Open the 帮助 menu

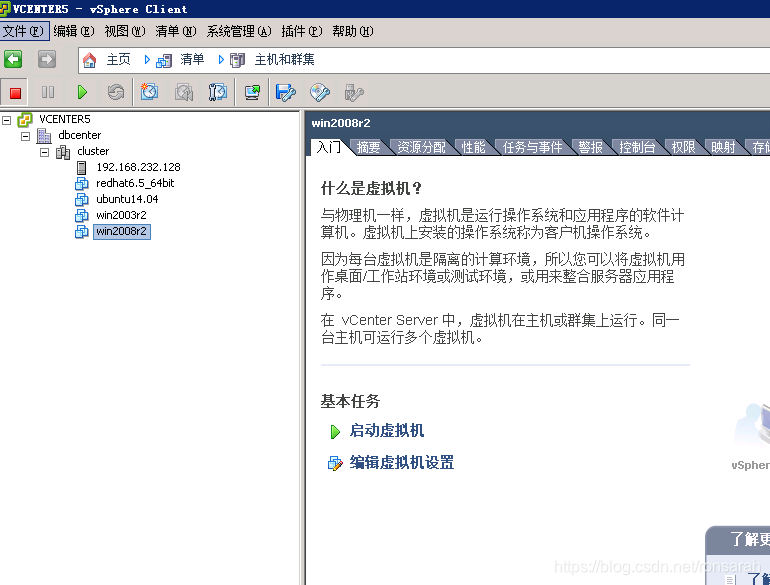click(x=353, y=31)
